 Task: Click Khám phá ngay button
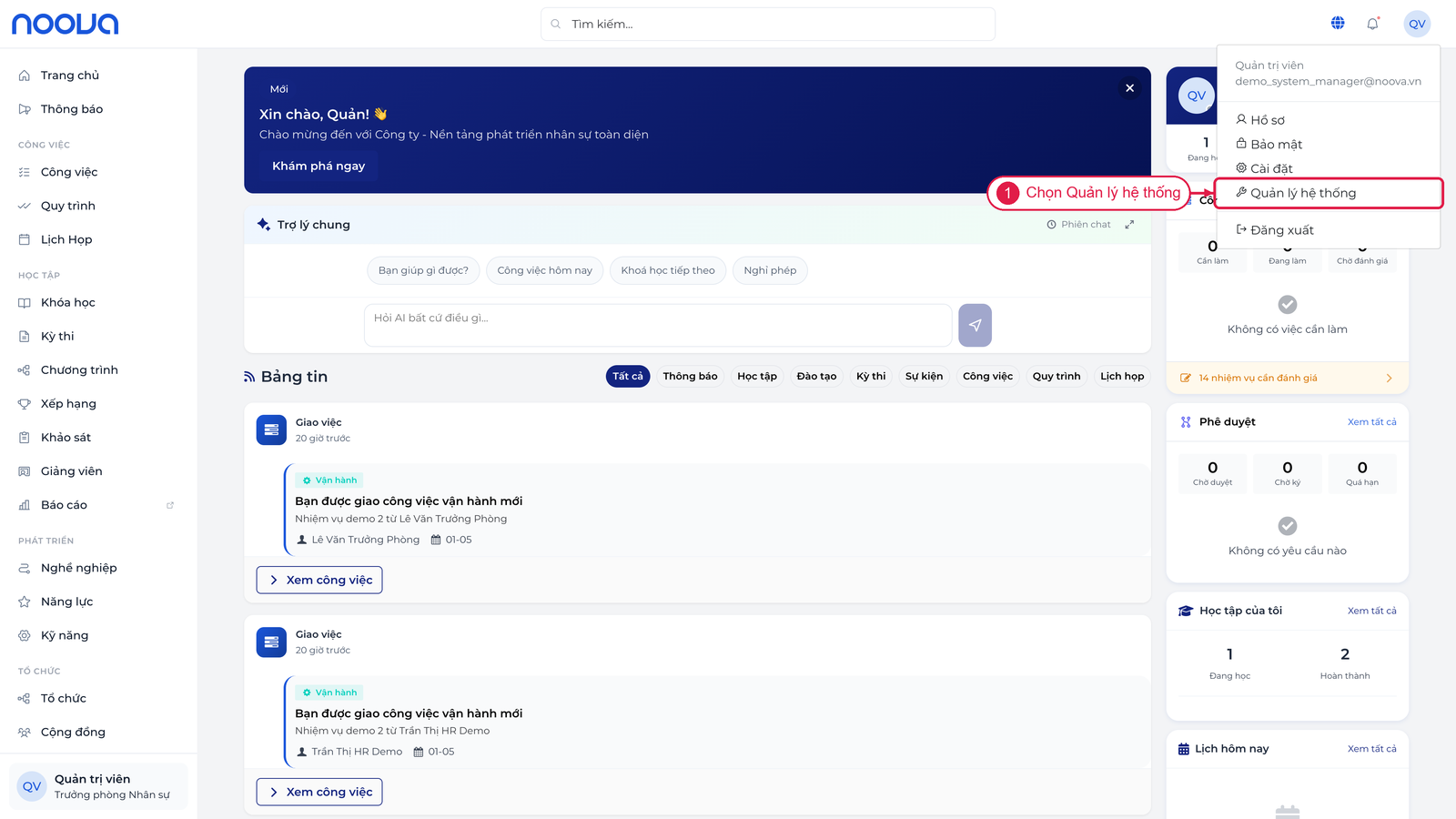[x=318, y=166]
